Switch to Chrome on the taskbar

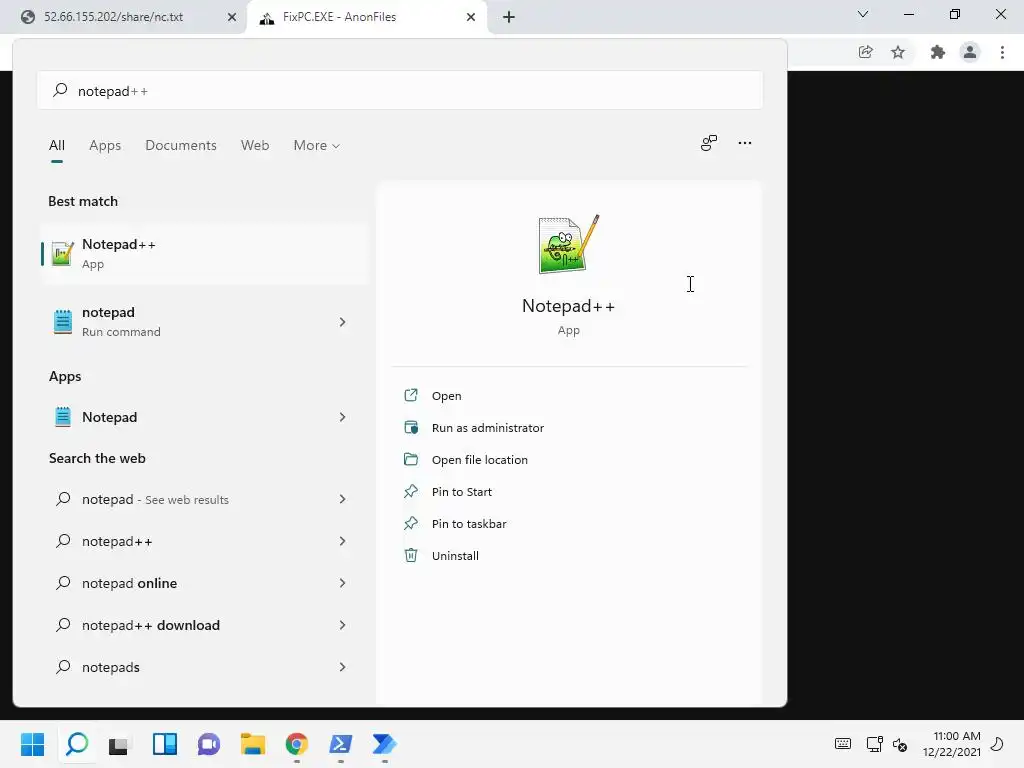pyautogui.click(x=296, y=744)
